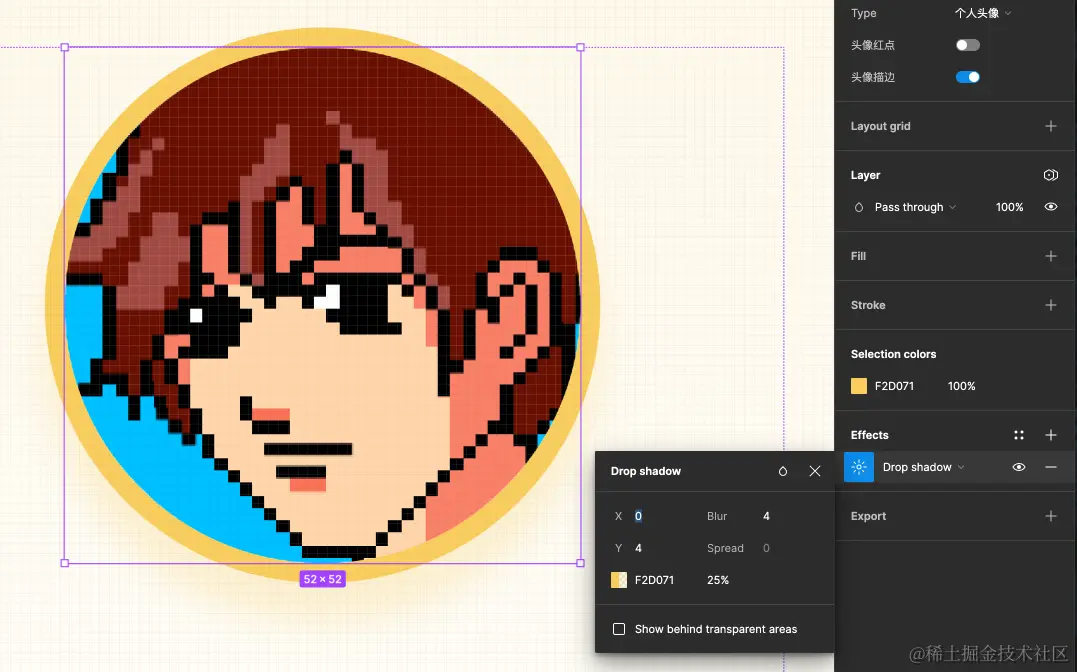
Task: Turn on the 头像红点 toggle
Action: point(968,45)
